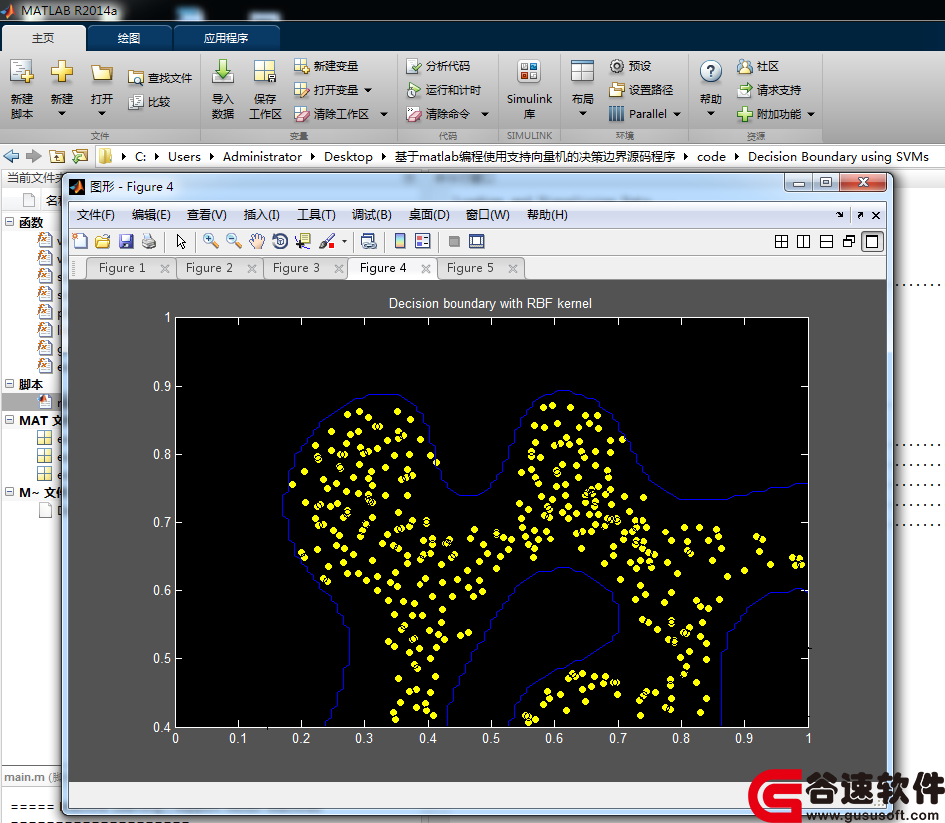This screenshot has height=823, width=945.
Task: Select the Pan hand tool
Action: (257, 242)
